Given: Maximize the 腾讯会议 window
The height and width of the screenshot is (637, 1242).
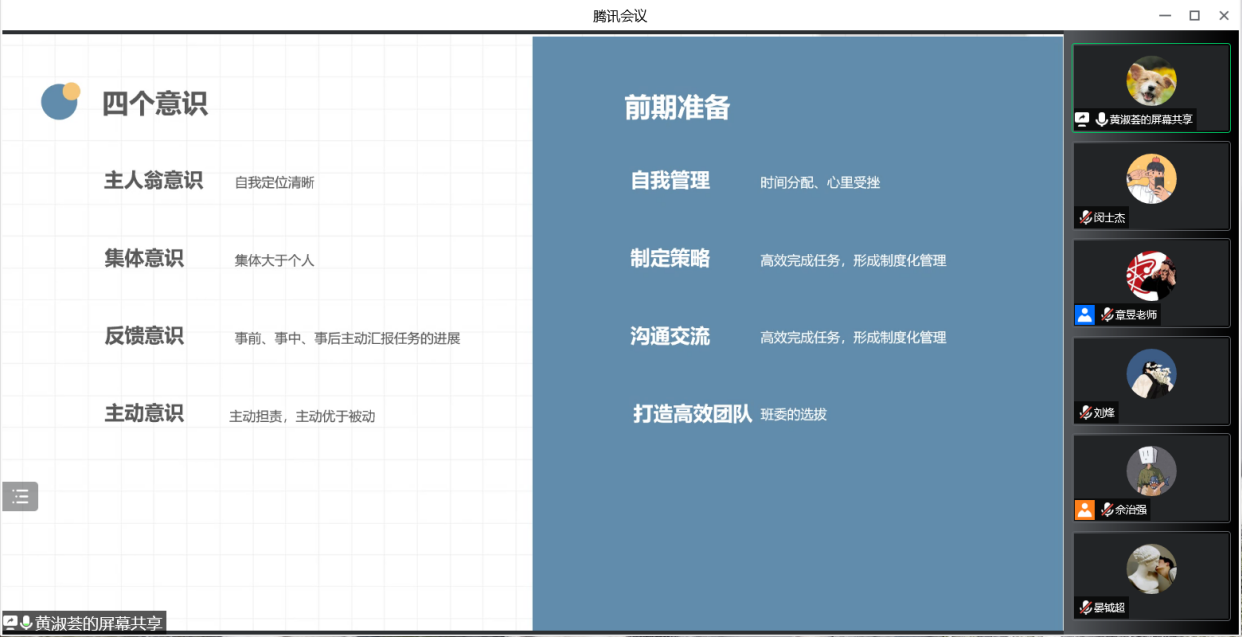Looking at the screenshot, I should point(1194,15).
